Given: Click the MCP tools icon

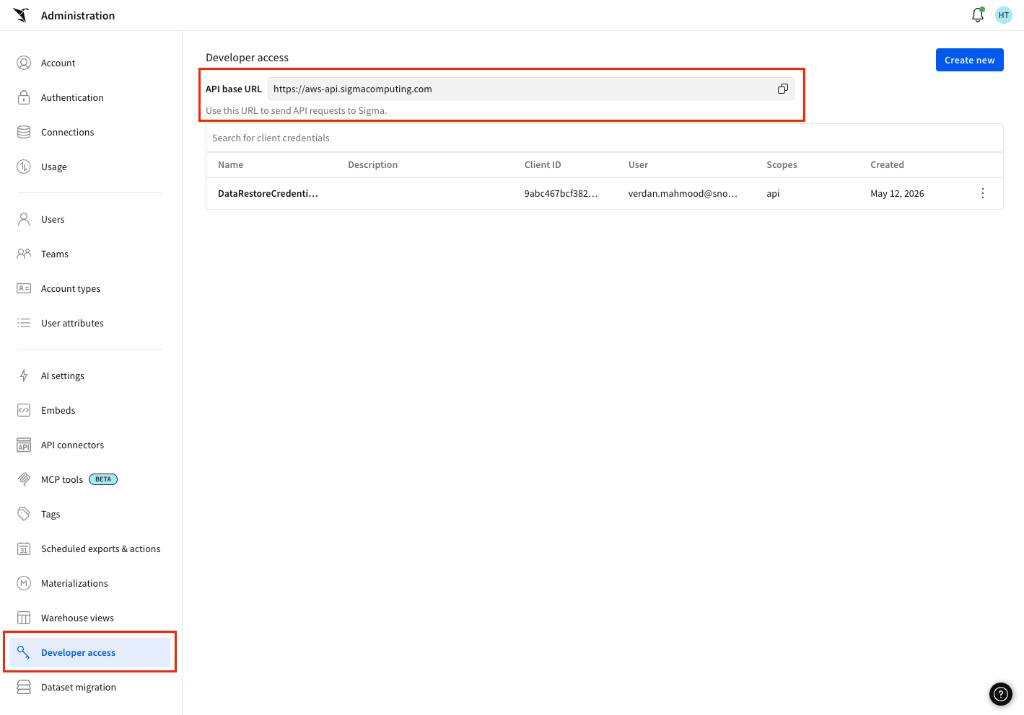Looking at the screenshot, I should tap(24, 479).
